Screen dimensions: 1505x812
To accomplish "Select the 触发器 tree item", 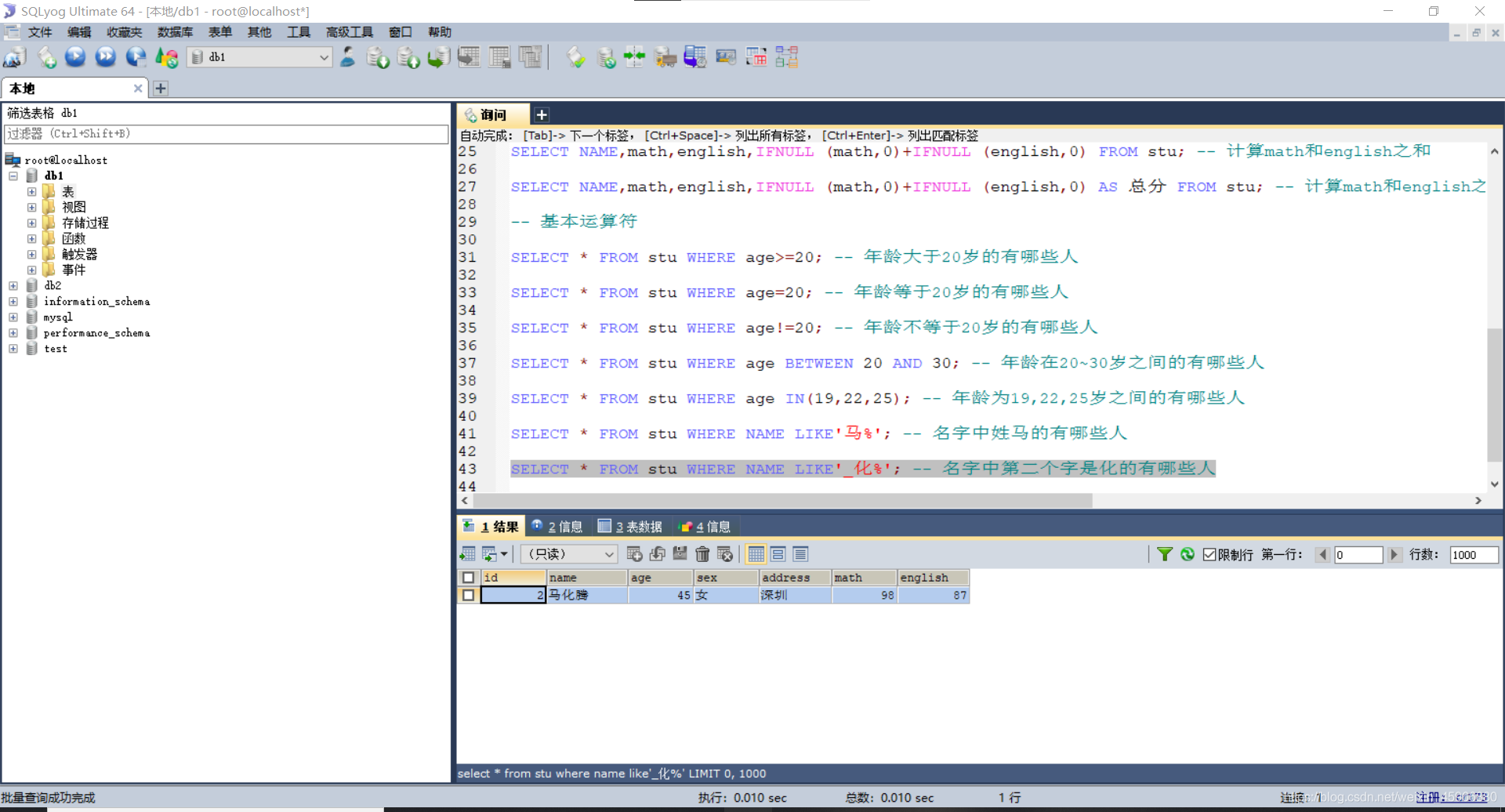I will coord(79,255).
